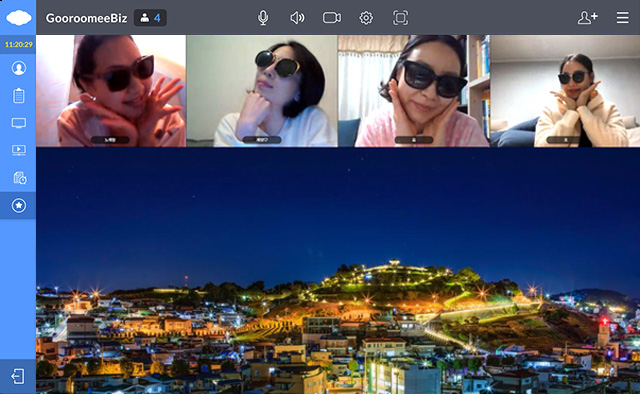Turn off the video camera
The height and width of the screenshot is (394, 640).
[x=332, y=18]
